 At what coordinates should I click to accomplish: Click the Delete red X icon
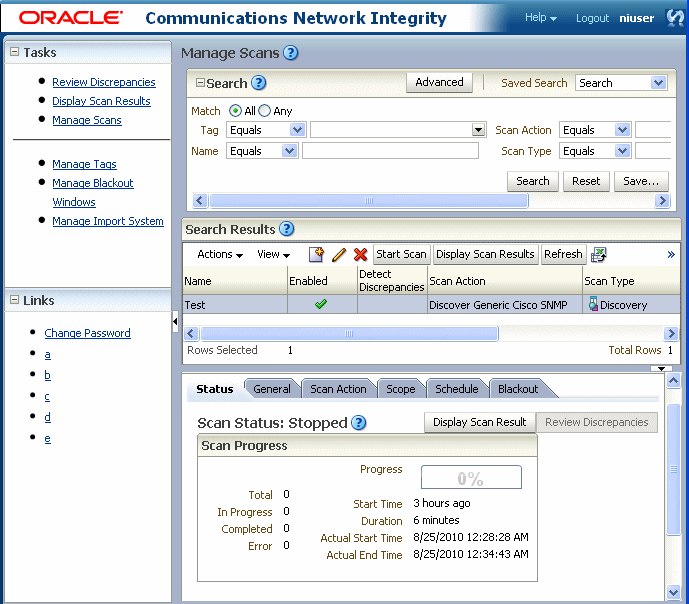[360, 254]
